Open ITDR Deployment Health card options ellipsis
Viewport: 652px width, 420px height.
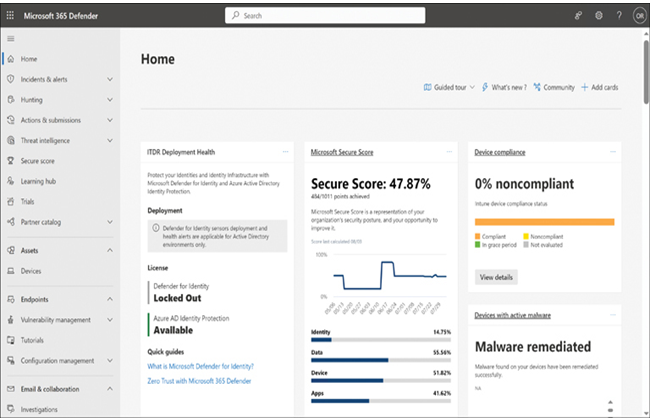pos(285,152)
